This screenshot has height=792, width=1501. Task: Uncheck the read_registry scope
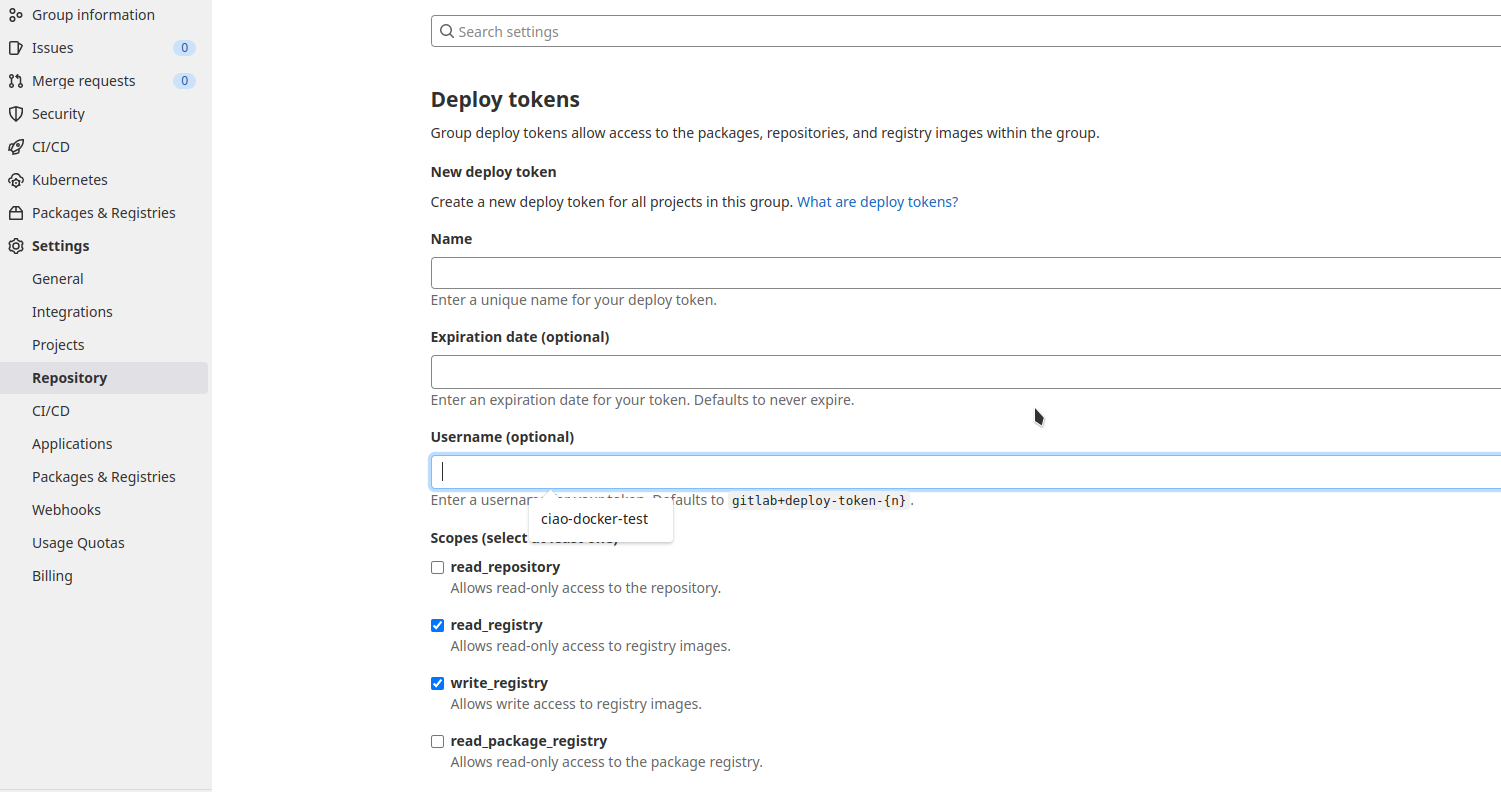437,626
